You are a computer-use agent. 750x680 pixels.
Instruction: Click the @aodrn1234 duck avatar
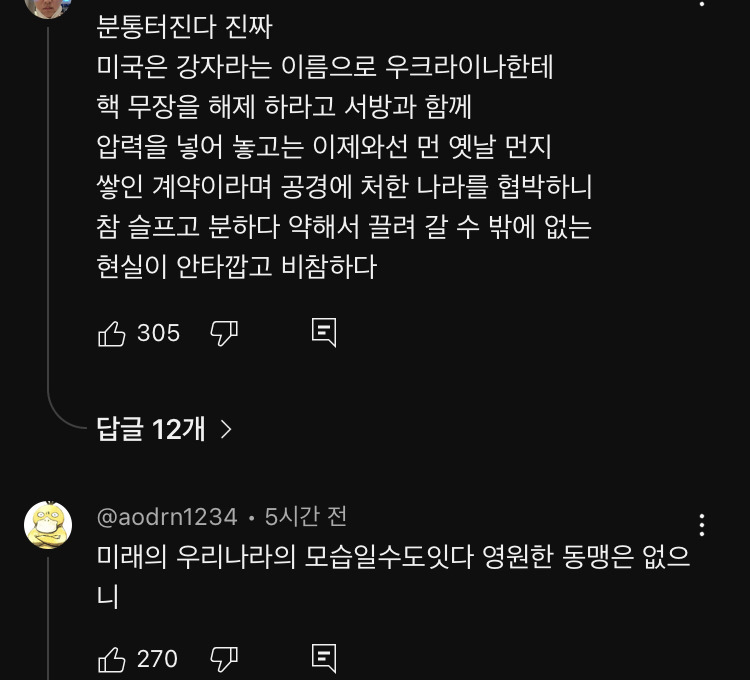(47, 525)
